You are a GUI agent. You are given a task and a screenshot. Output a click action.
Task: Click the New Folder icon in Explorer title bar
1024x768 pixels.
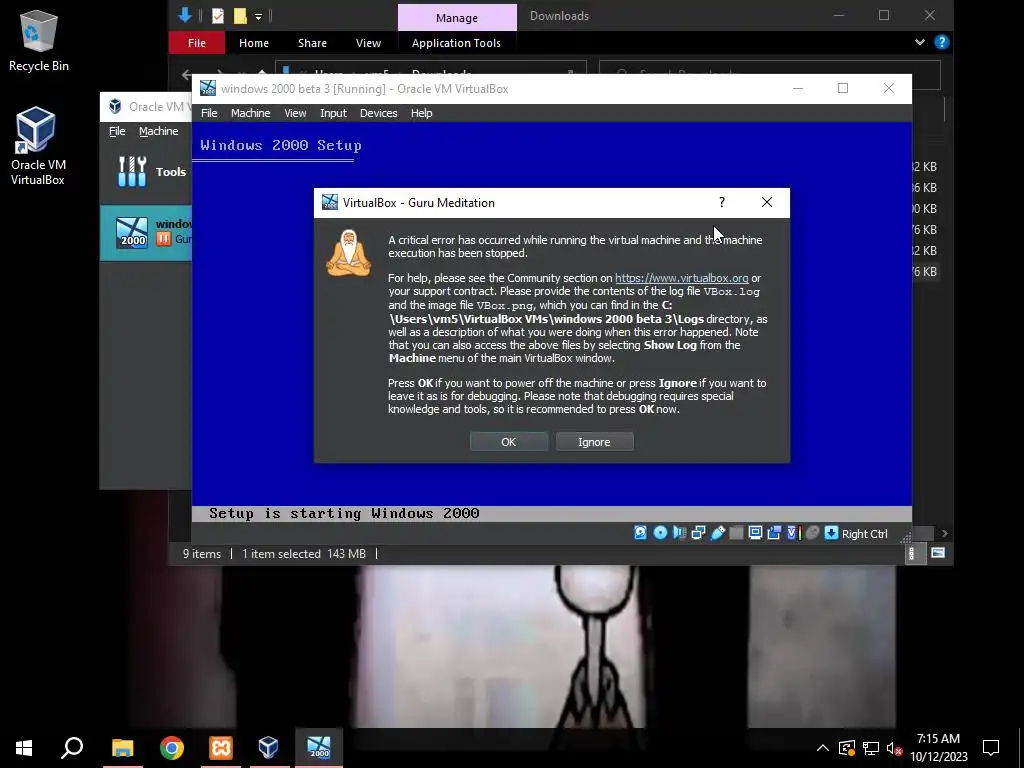tap(240, 16)
